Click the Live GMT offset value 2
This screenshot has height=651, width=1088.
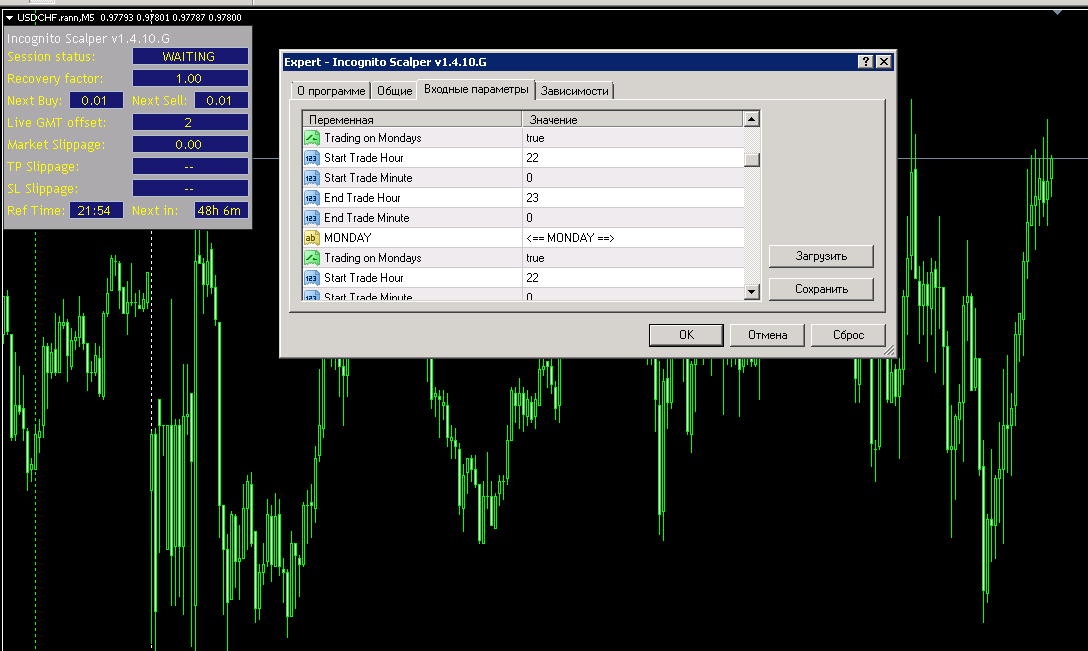pos(190,122)
